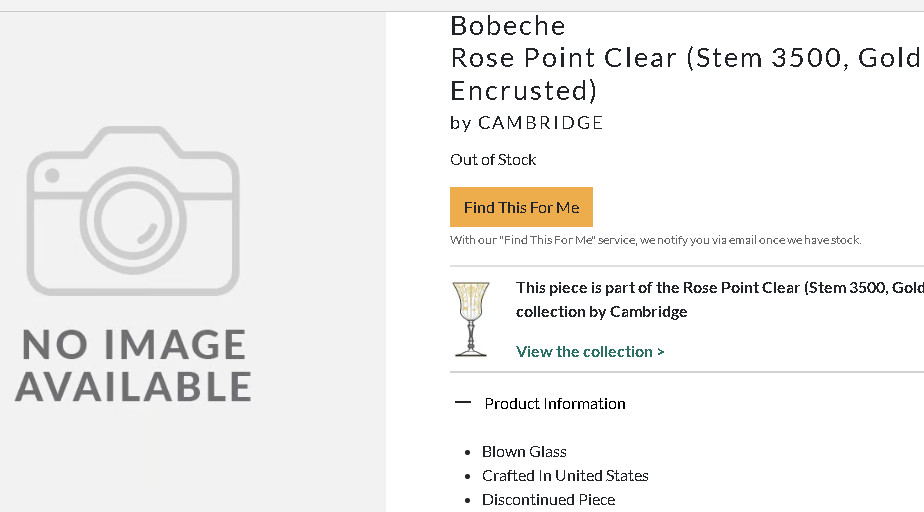Select the Crafted In United States item
The image size is (924, 512).
pos(565,475)
